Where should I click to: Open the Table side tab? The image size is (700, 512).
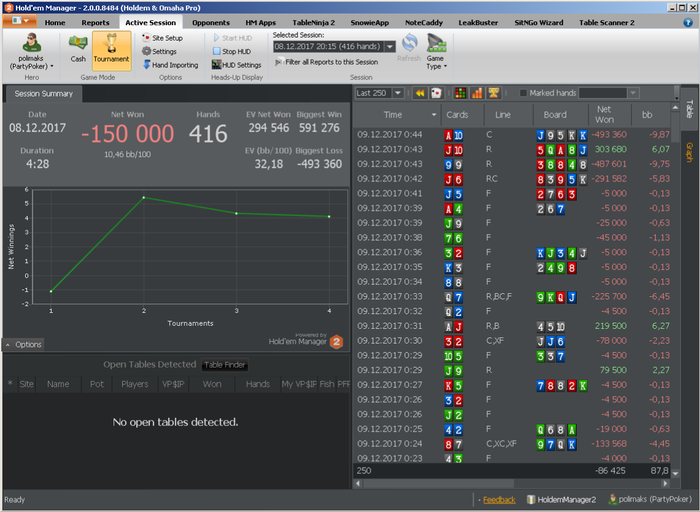click(690, 109)
